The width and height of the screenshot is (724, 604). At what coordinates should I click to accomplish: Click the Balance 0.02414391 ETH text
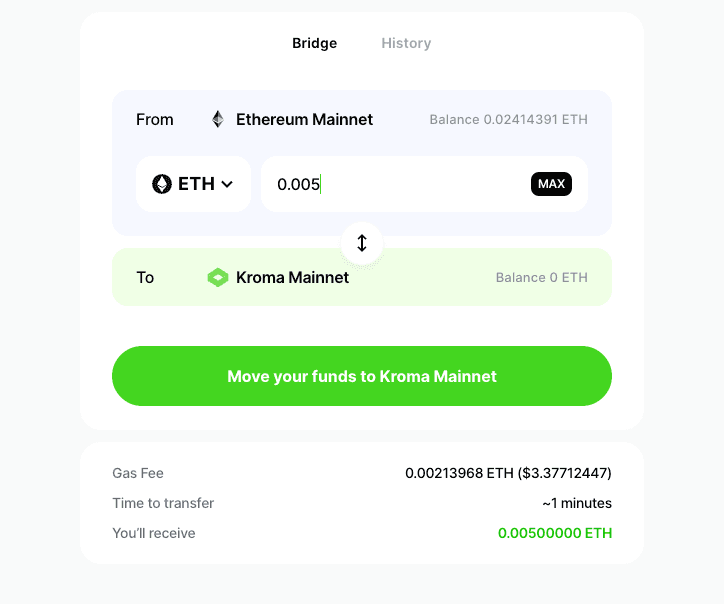(x=508, y=120)
